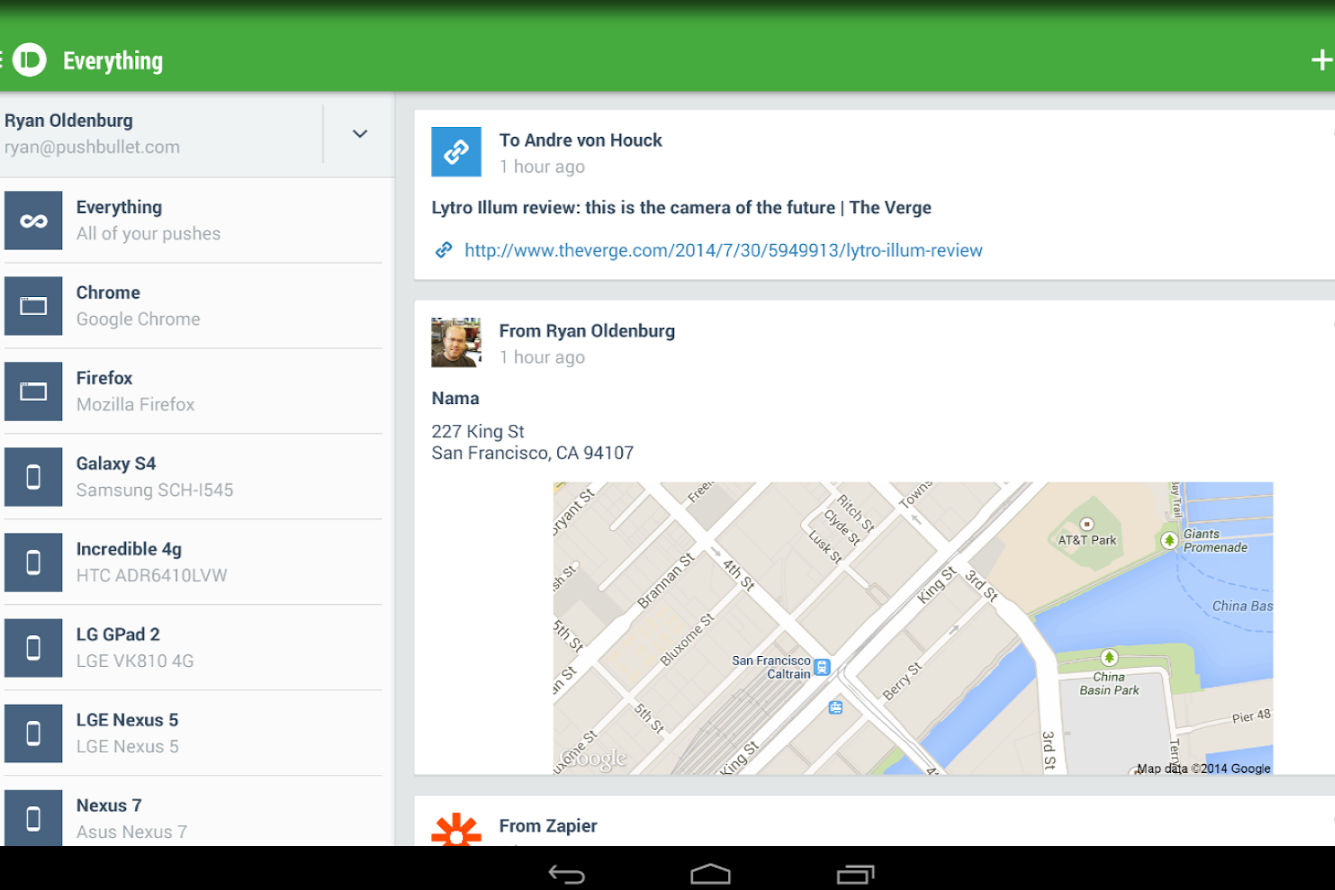The height and width of the screenshot is (890, 1335).
Task: Expand the Ryan Oldenburg account dropdown
Action: click(x=360, y=134)
